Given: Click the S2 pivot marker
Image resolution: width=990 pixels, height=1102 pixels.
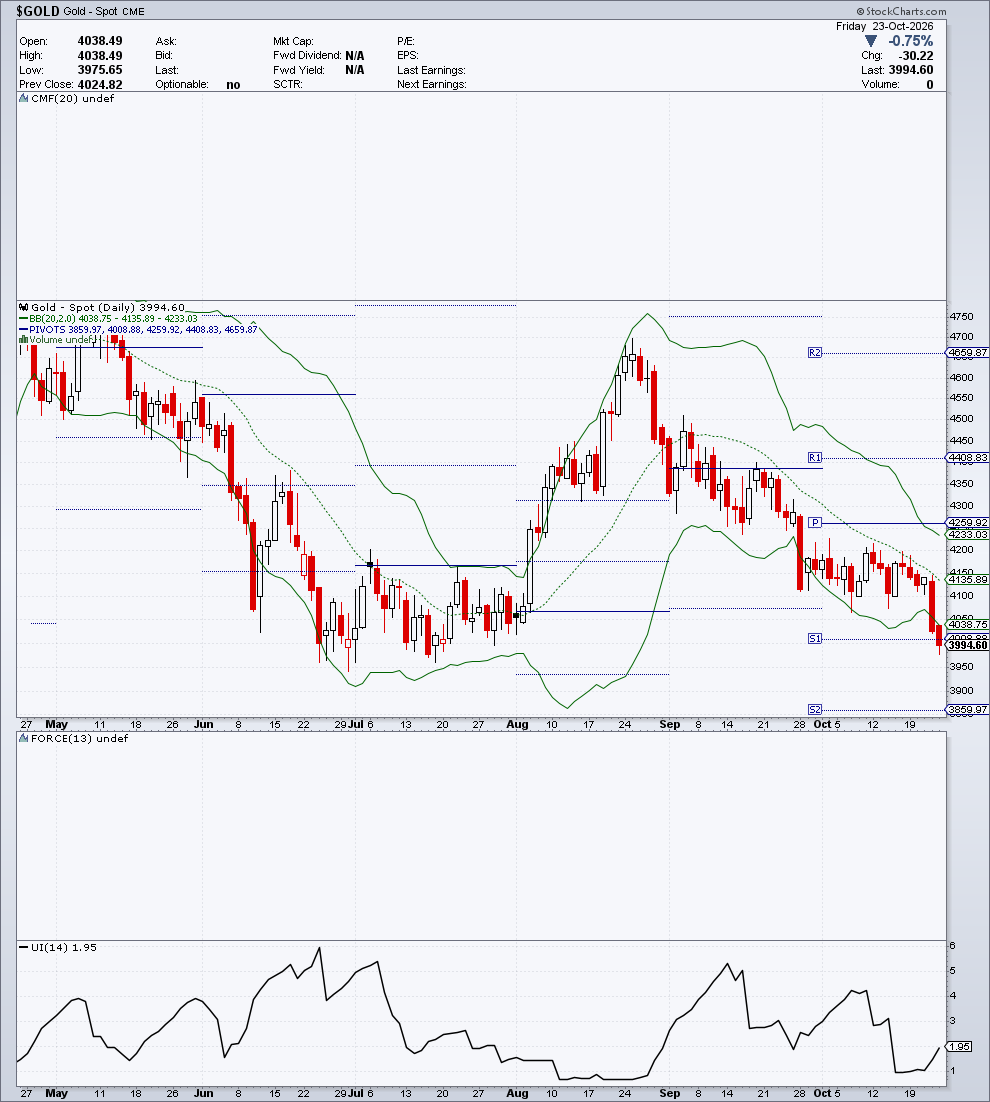Looking at the screenshot, I should (x=814, y=710).
